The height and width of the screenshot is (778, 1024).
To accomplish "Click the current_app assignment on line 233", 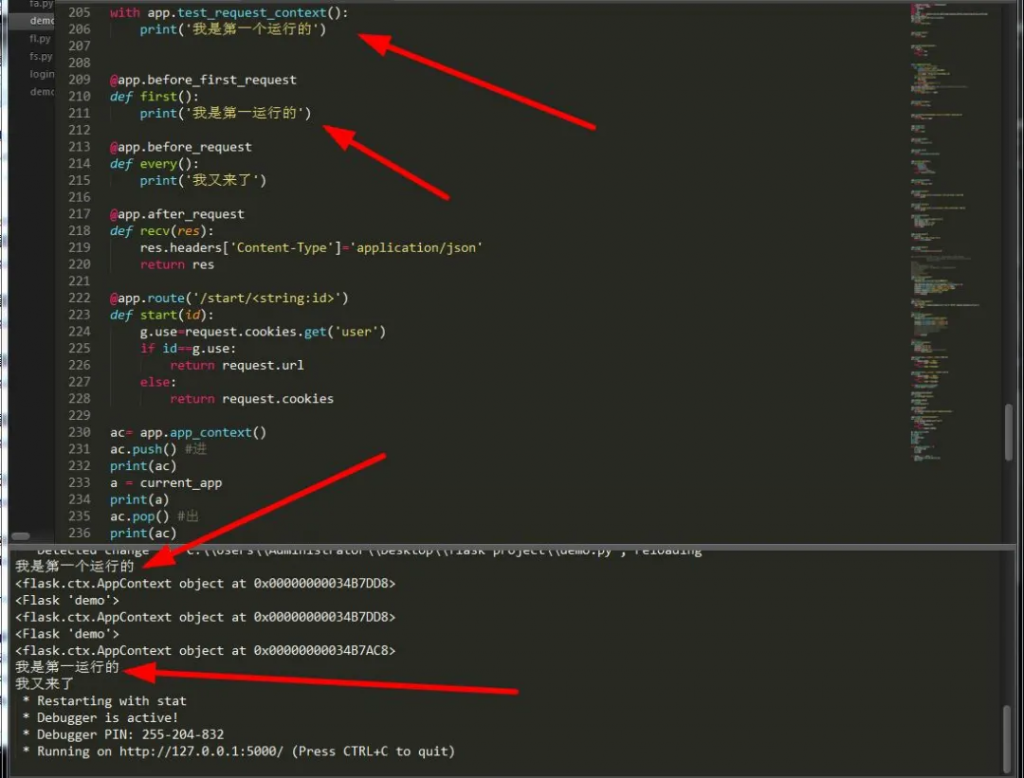I will point(166,483).
